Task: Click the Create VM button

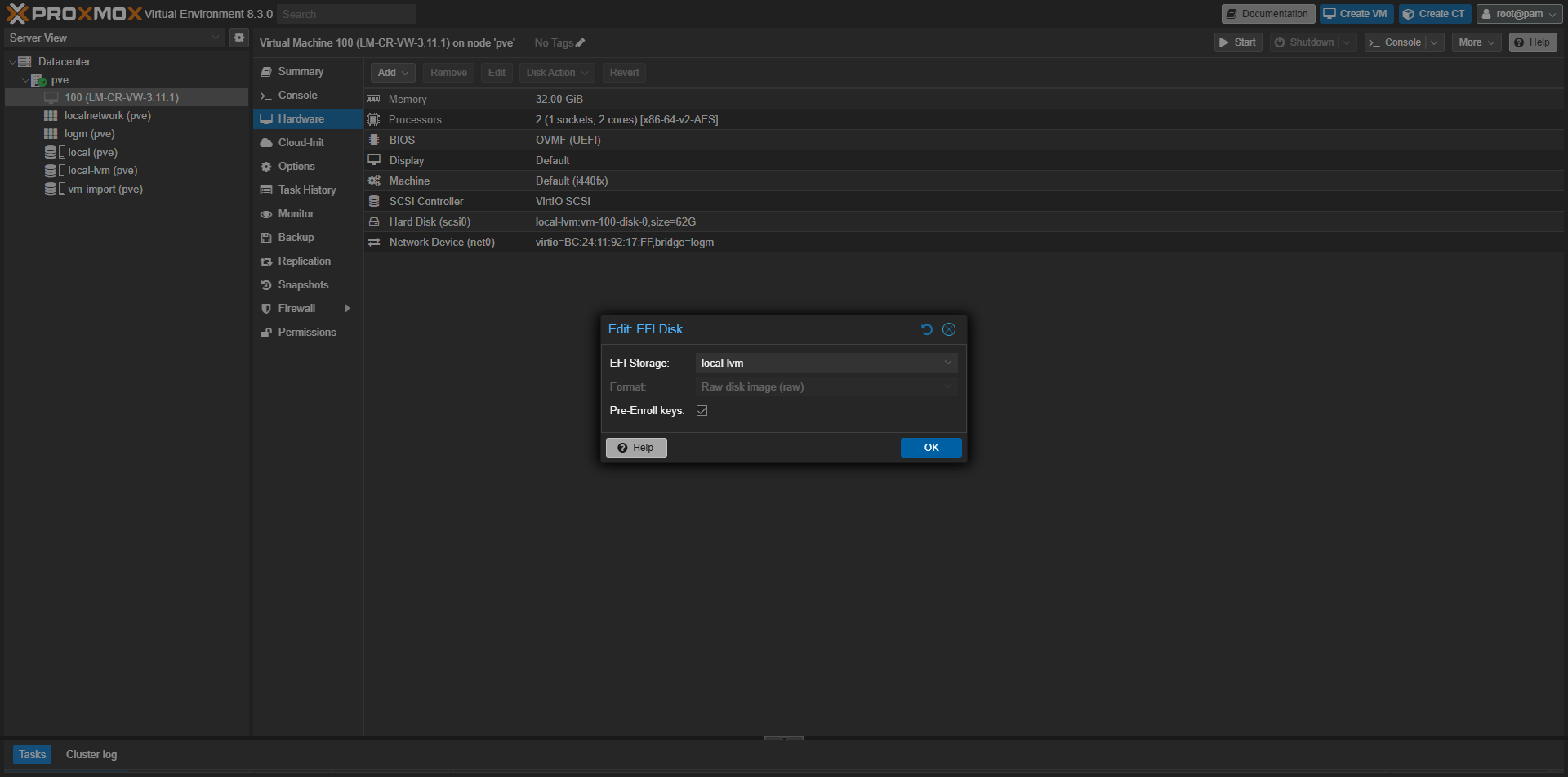Action: (x=1355, y=14)
